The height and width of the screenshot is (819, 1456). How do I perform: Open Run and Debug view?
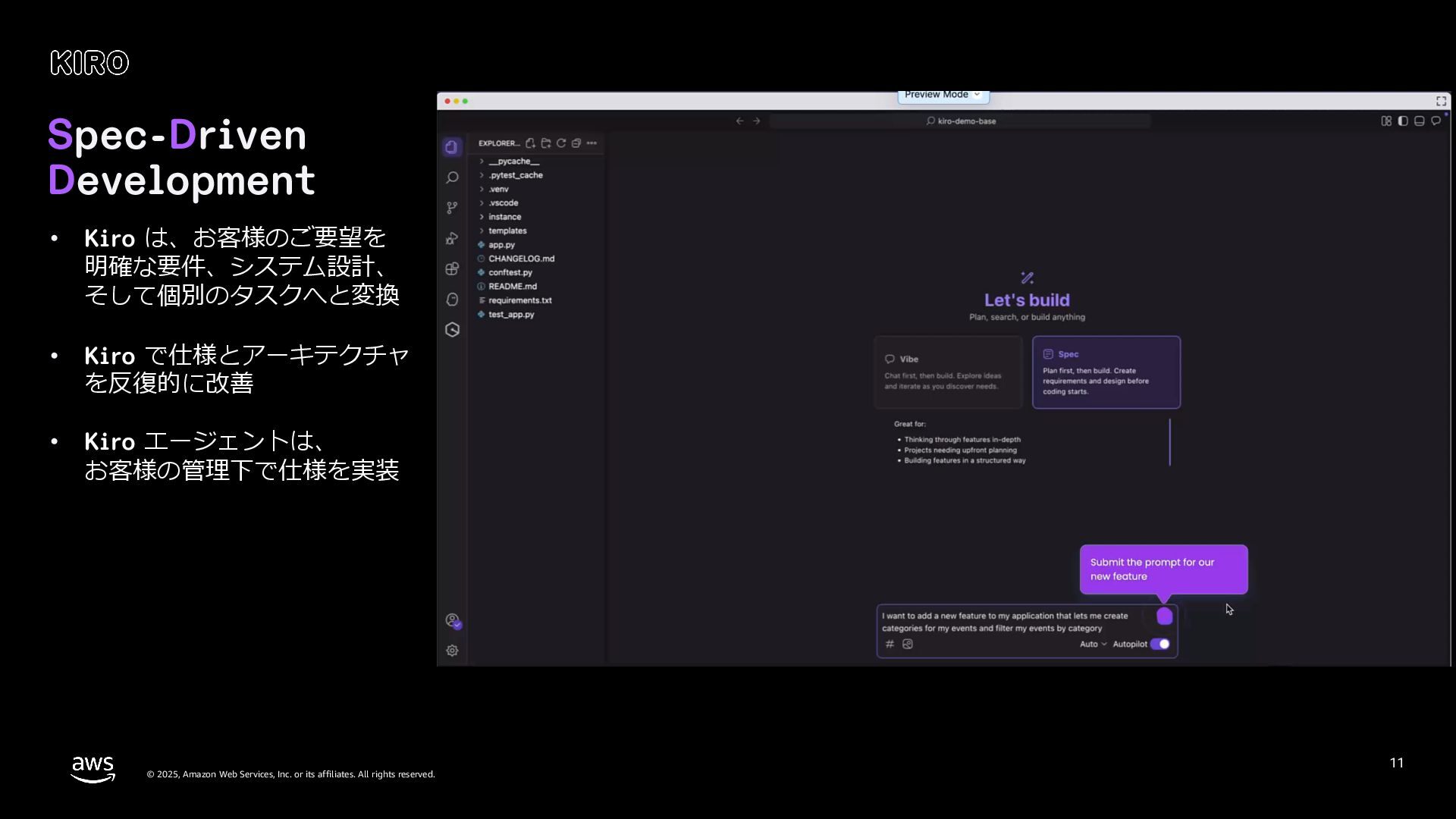pyautogui.click(x=453, y=238)
